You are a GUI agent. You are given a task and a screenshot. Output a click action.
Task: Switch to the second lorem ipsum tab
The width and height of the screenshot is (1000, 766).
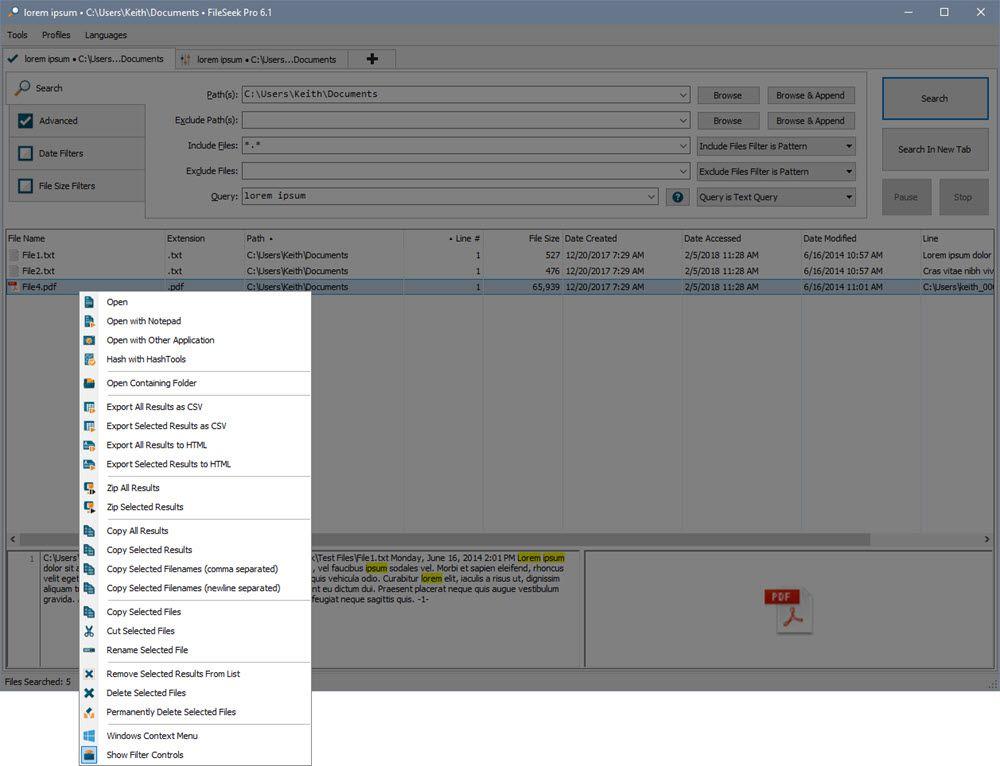pos(261,59)
